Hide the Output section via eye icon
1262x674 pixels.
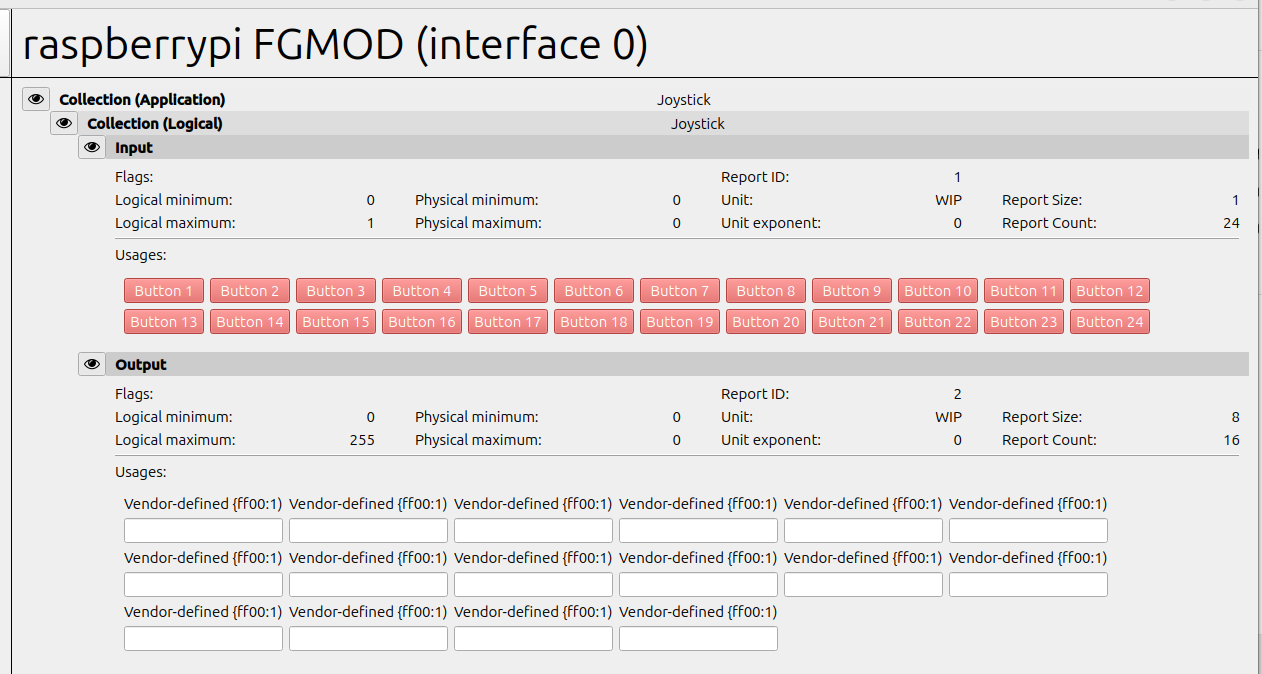pyautogui.click(x=92, y=364)
